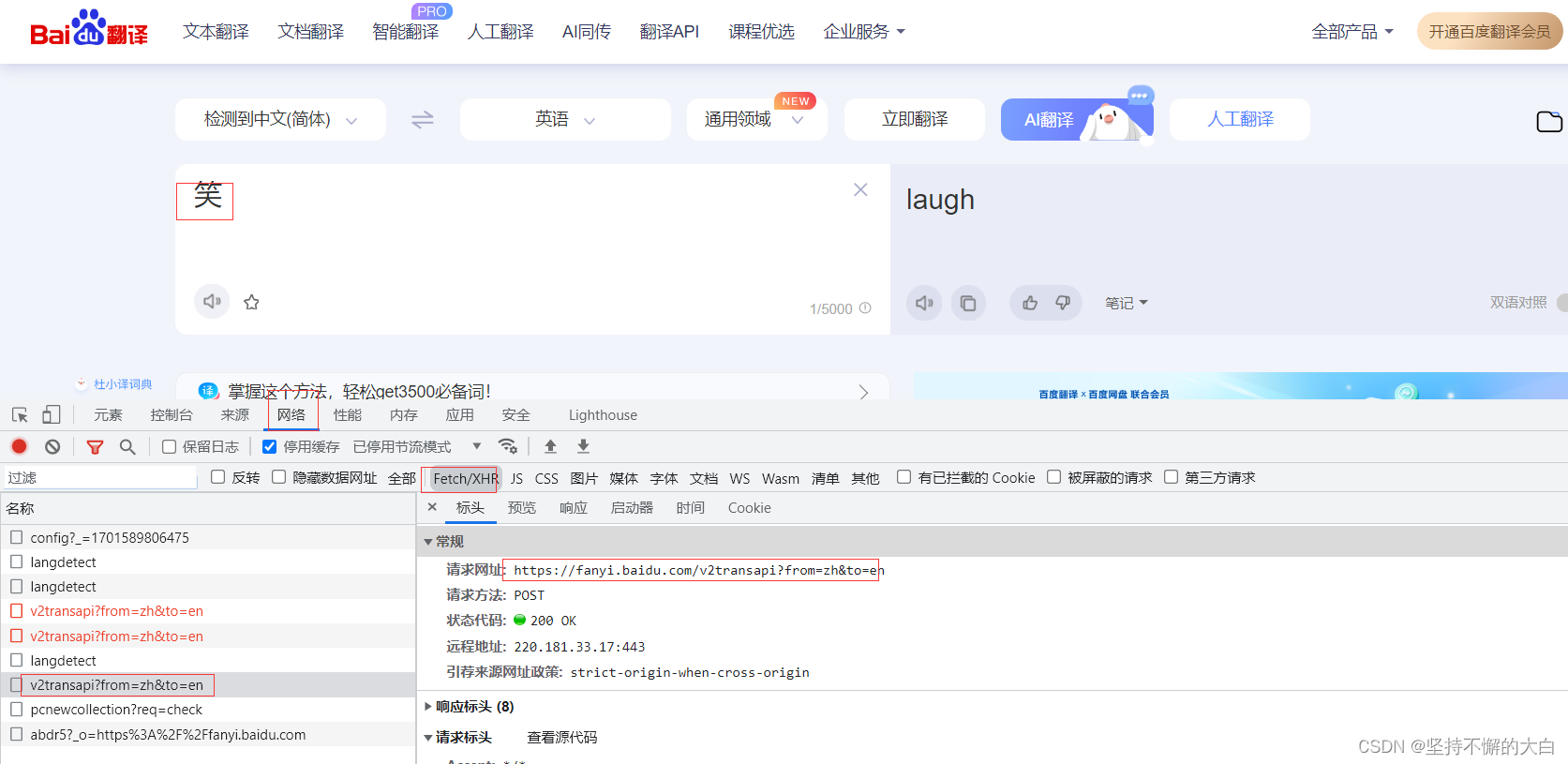Toggle 反转 filter checkbox
Screen dimensions: 1568x764
[218, 477]
